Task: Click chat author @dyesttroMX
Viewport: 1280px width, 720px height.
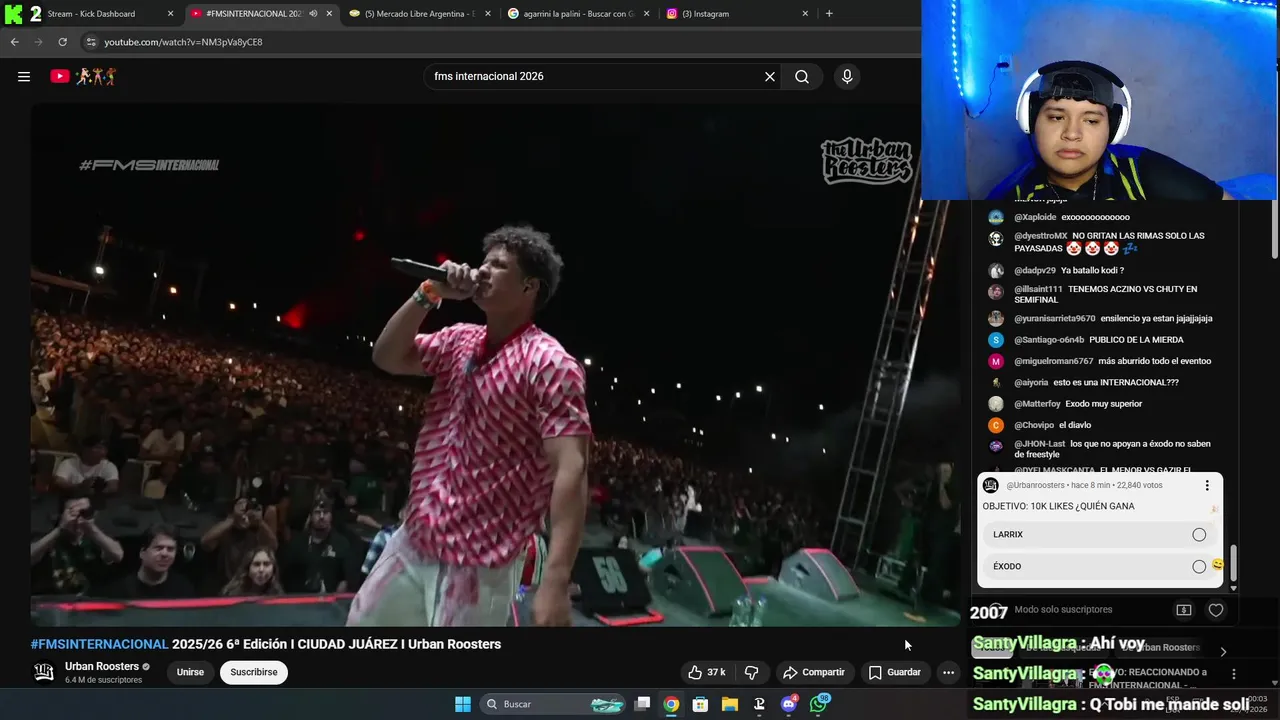Action: pos(1041,236)
